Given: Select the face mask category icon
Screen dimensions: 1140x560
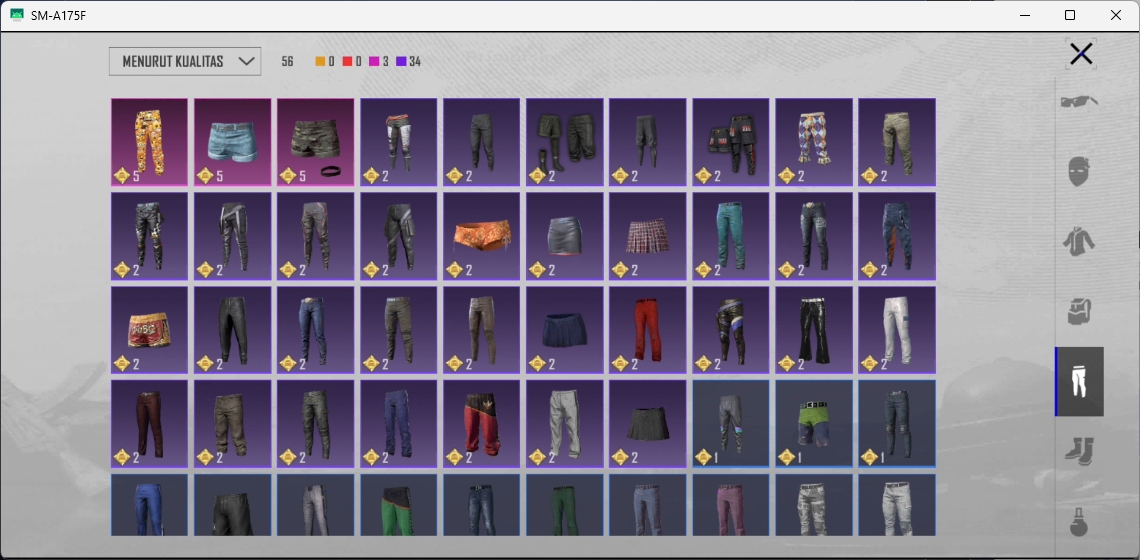Looking at the screenshot, I should click(1079, 172).
